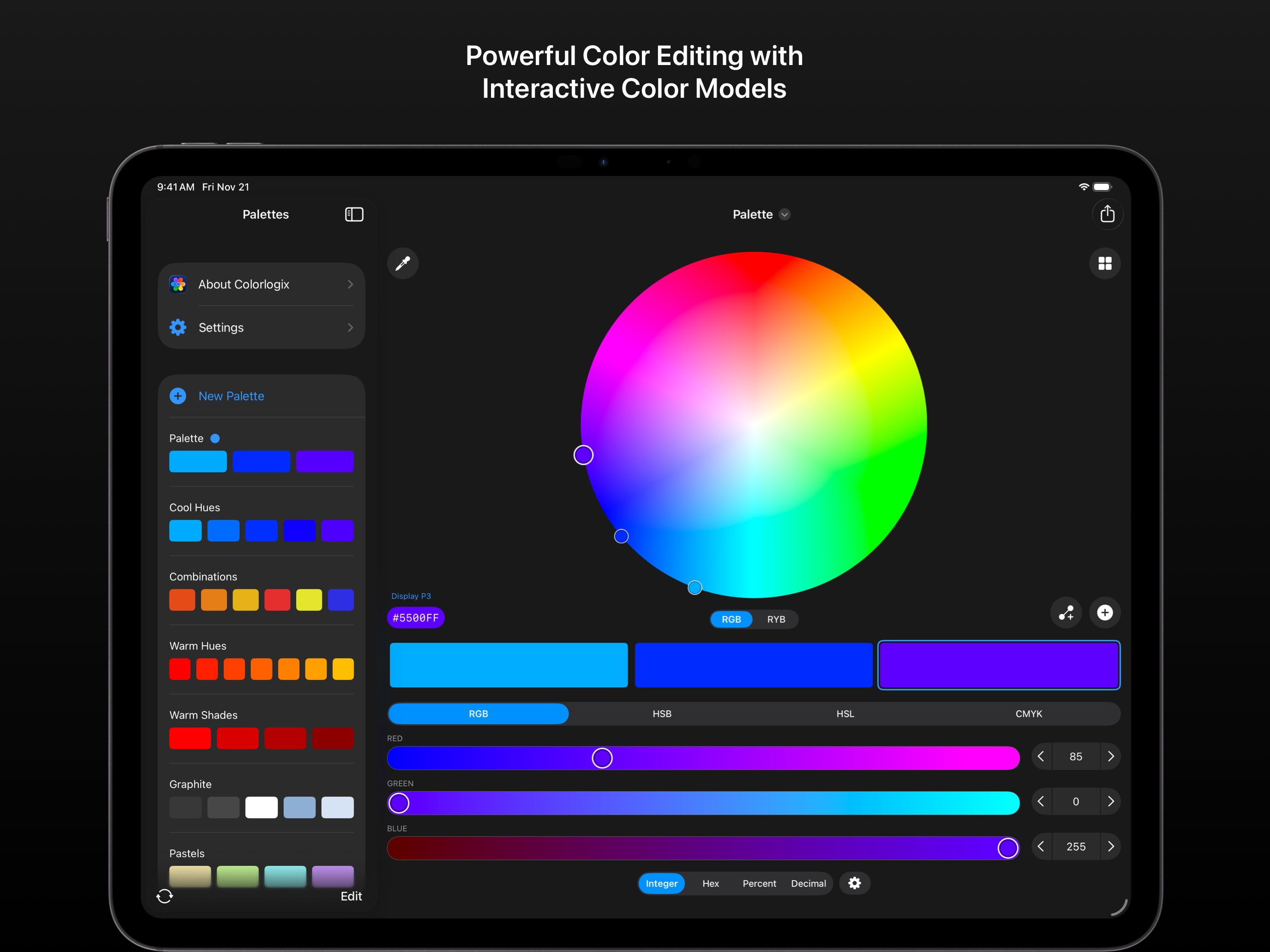Screen dimensions: 1270x952
Task: Increase the green value with right arrow
Action: pyautogui.click(x=1111, y=801)
